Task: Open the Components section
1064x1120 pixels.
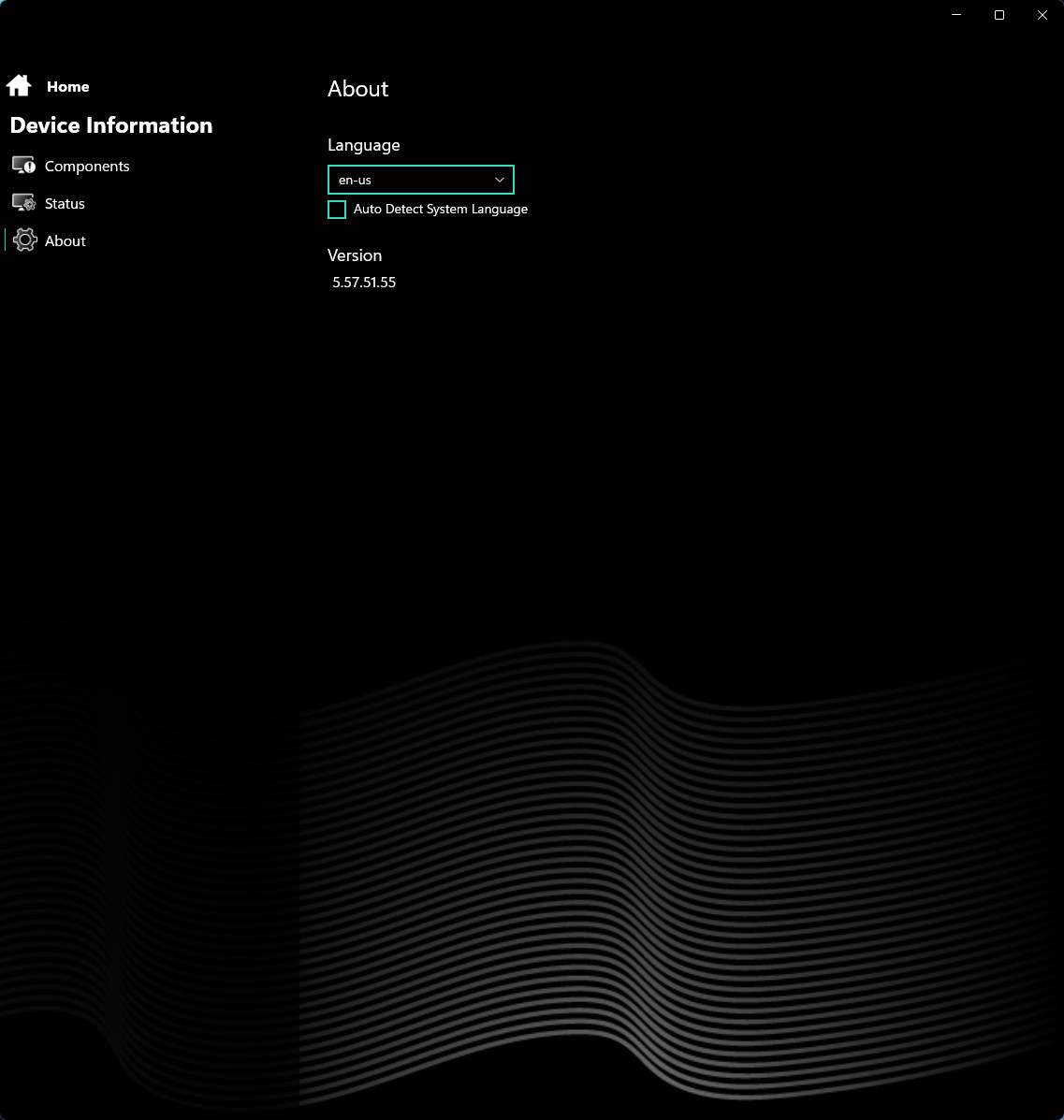Action: pyautogui.click(x=87, y=167)
